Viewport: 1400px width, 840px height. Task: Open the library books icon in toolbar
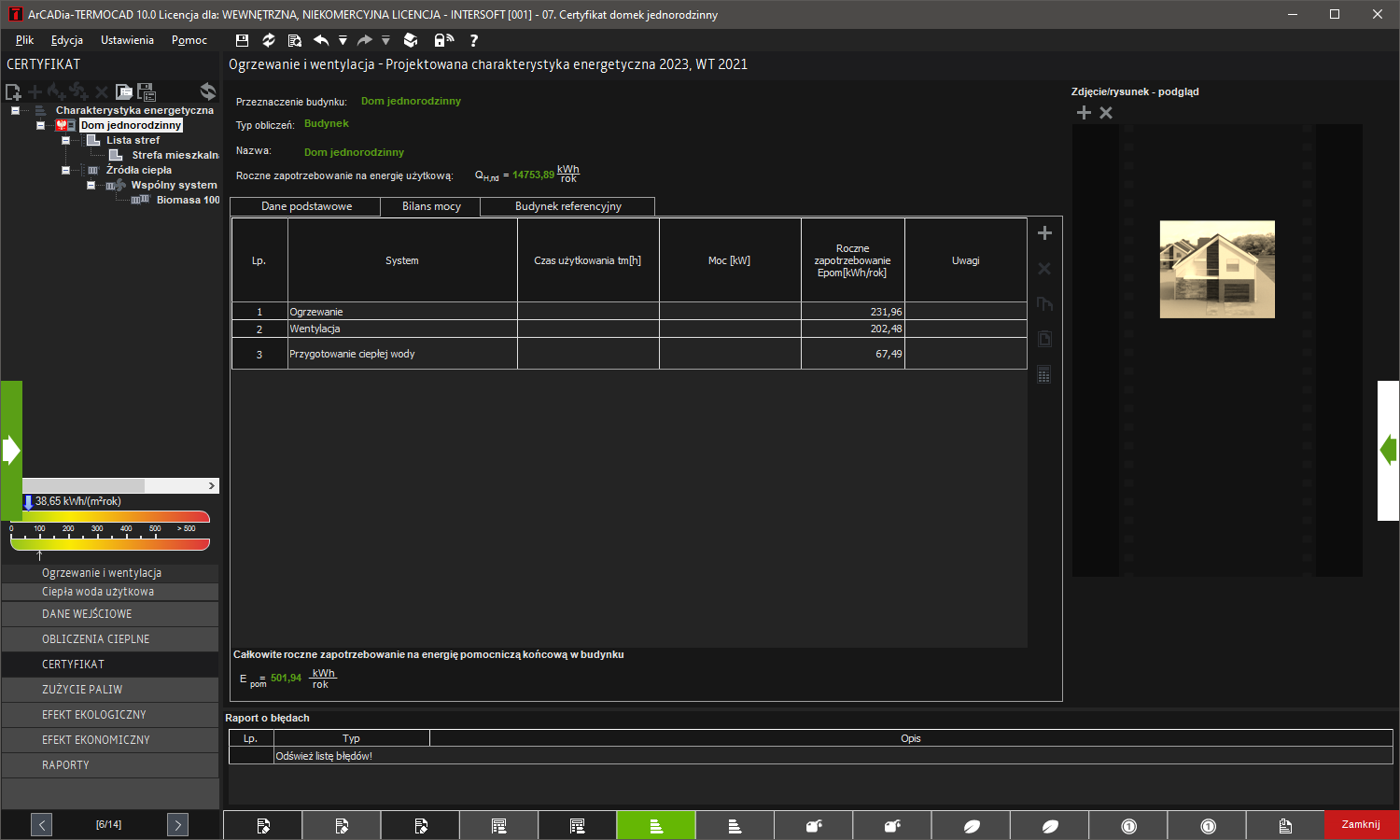411,40
